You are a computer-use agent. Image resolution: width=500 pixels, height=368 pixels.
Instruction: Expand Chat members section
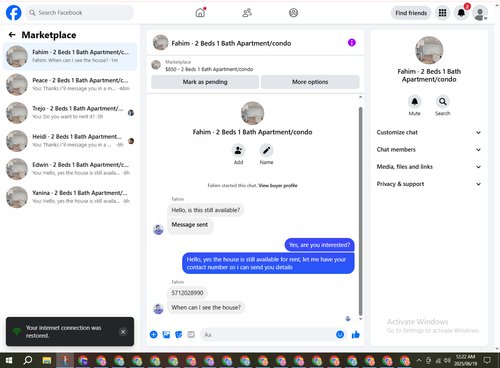(x=429, y=150)
